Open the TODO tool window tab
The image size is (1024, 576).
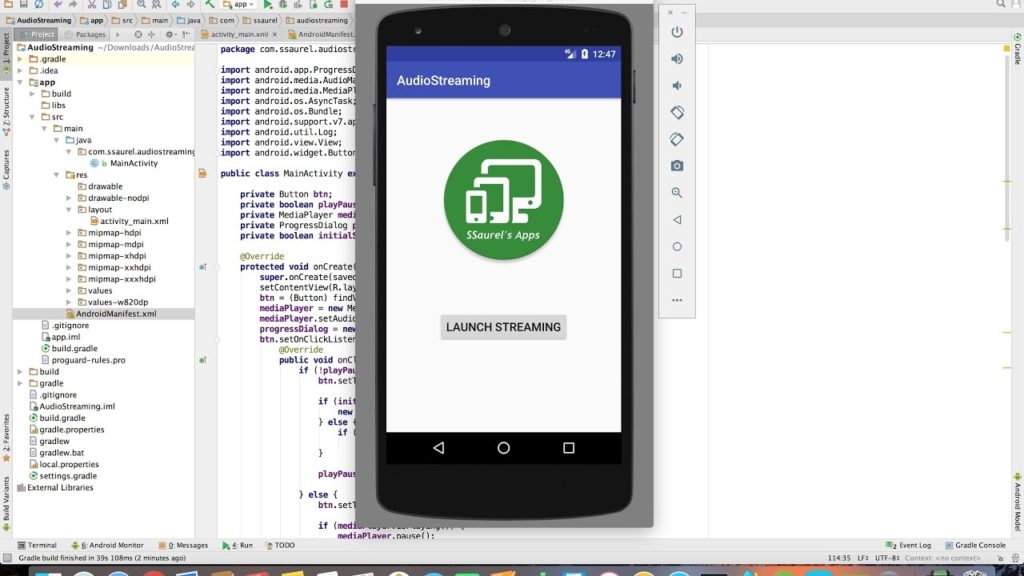coord(280,545)
